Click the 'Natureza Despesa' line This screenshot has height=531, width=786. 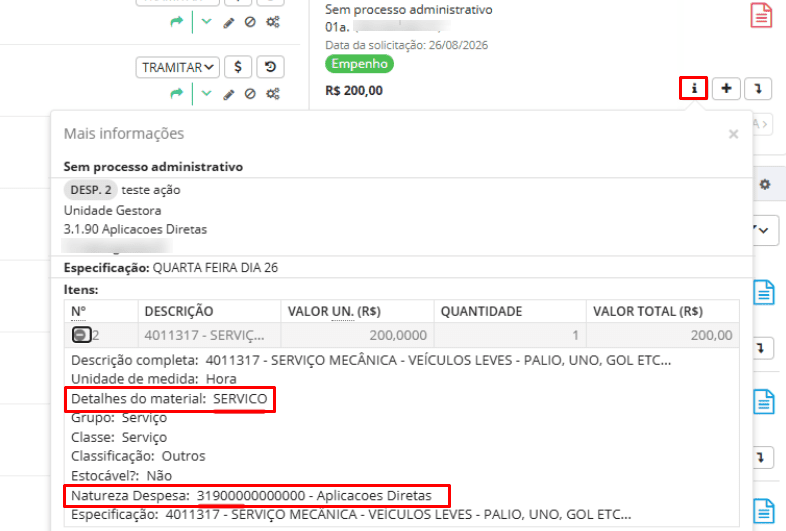(x=251, y=496)
